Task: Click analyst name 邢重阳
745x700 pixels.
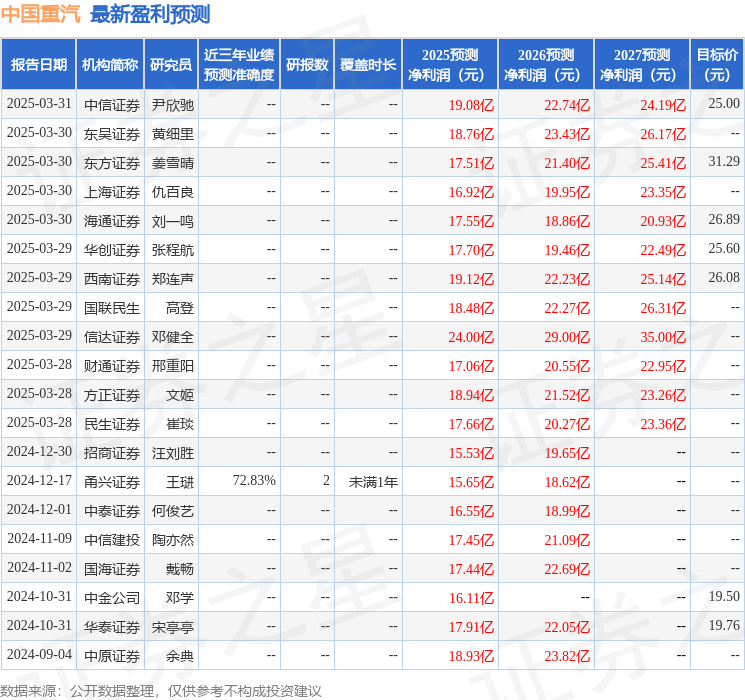Action: [172, 366]
